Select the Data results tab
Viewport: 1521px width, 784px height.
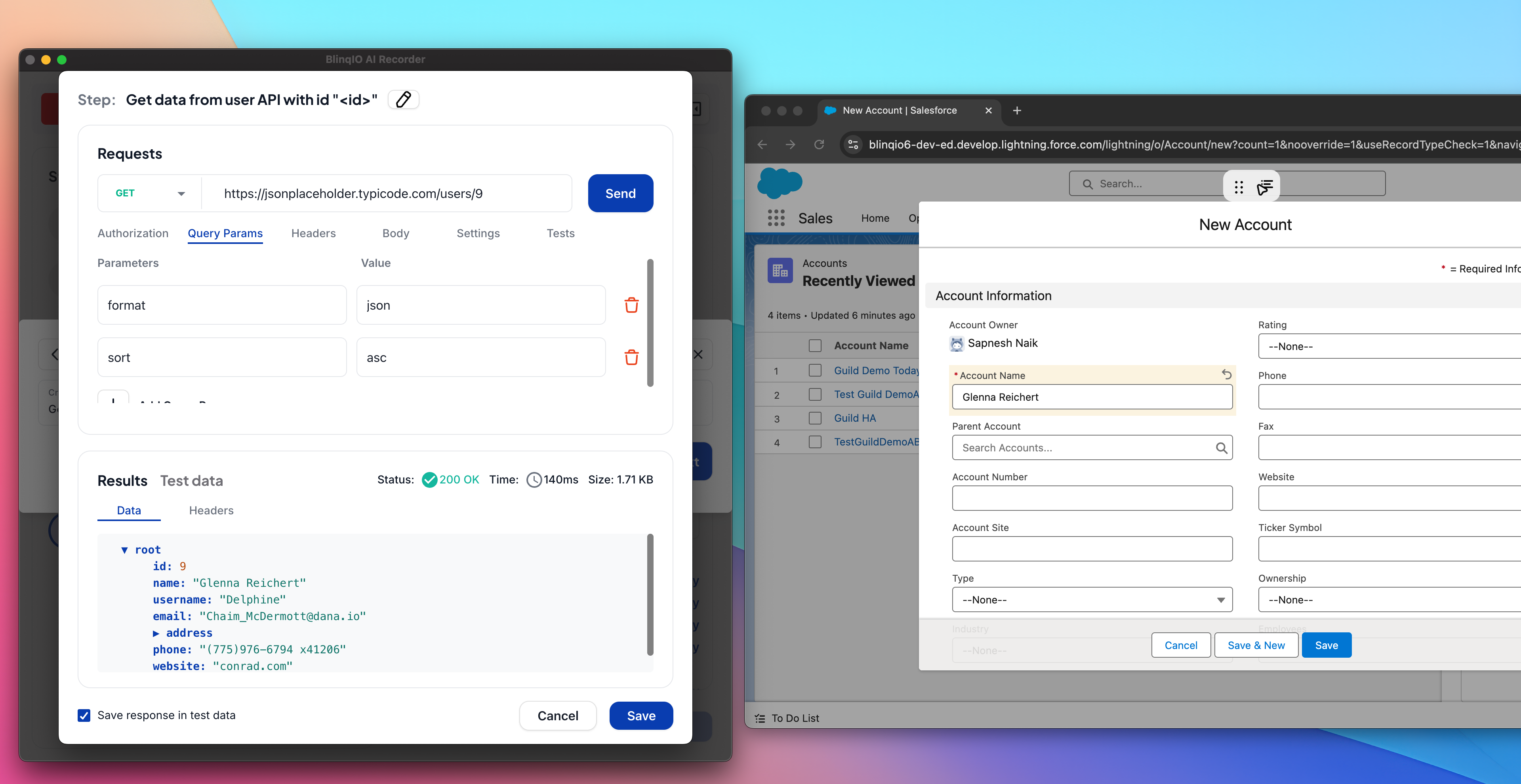coord(129,511)
